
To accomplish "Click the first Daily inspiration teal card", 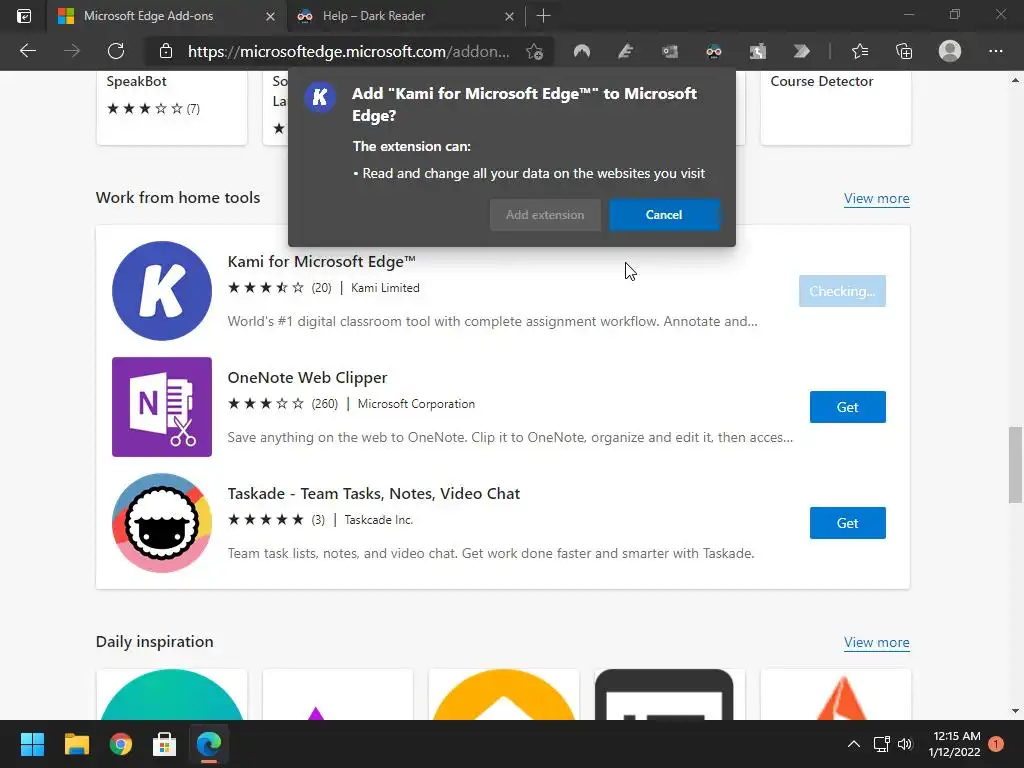I will pyautogui.click(x=172, y=694).
